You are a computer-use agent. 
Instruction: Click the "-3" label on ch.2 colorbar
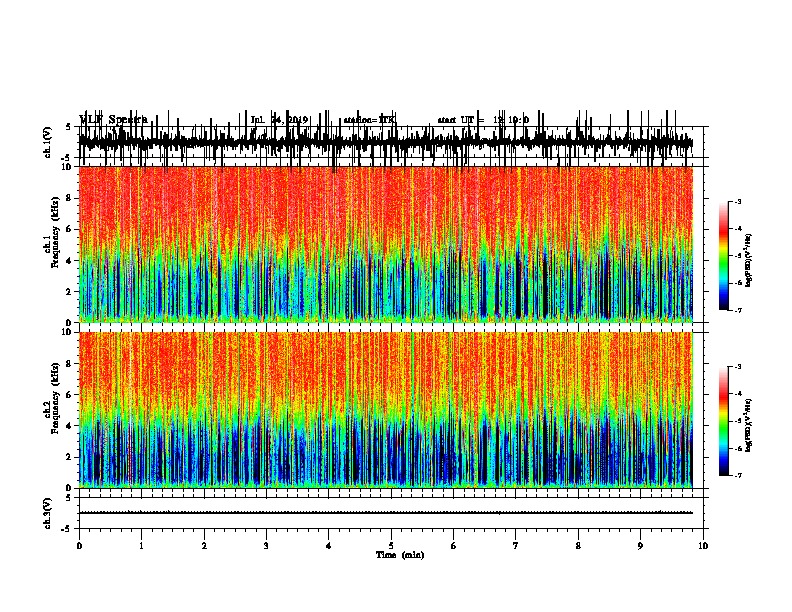point(737,367)
